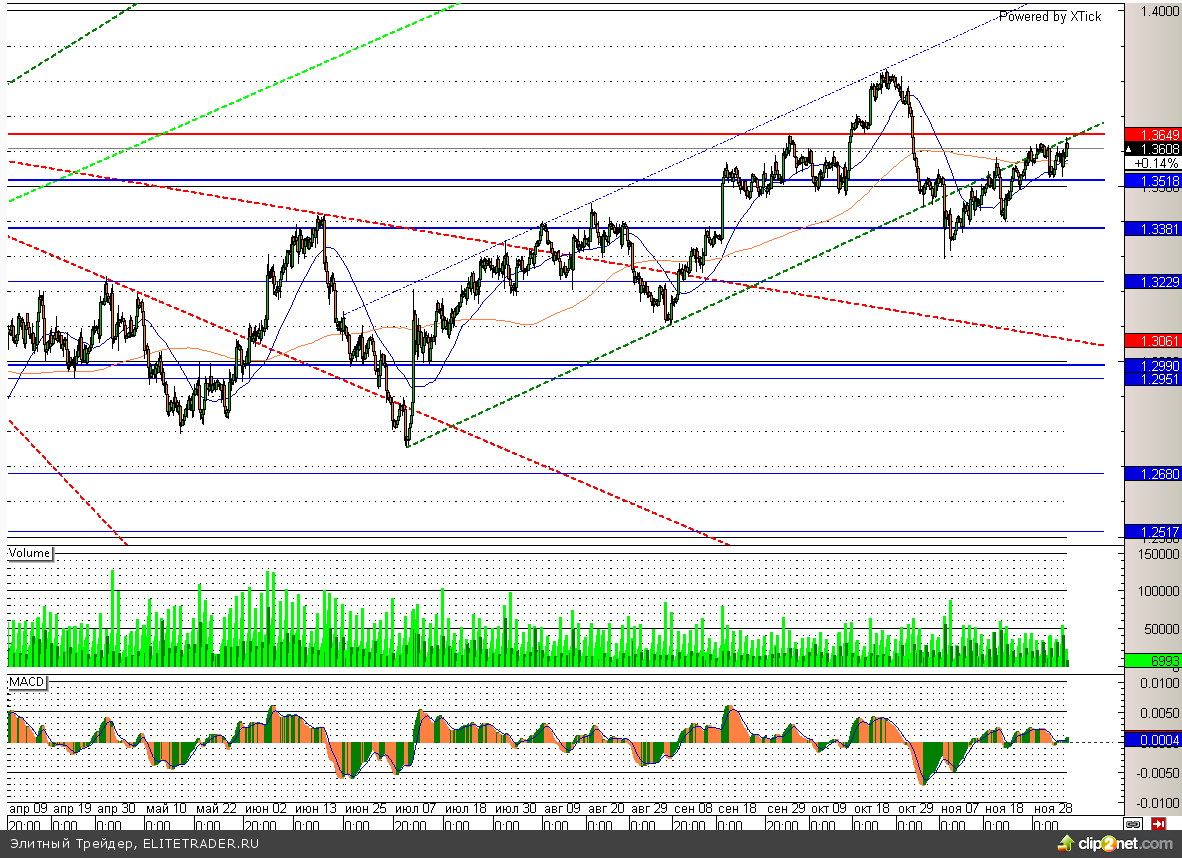Select the MACD panel label
This screenshot has width=1182, height=858.
[27, 682]
